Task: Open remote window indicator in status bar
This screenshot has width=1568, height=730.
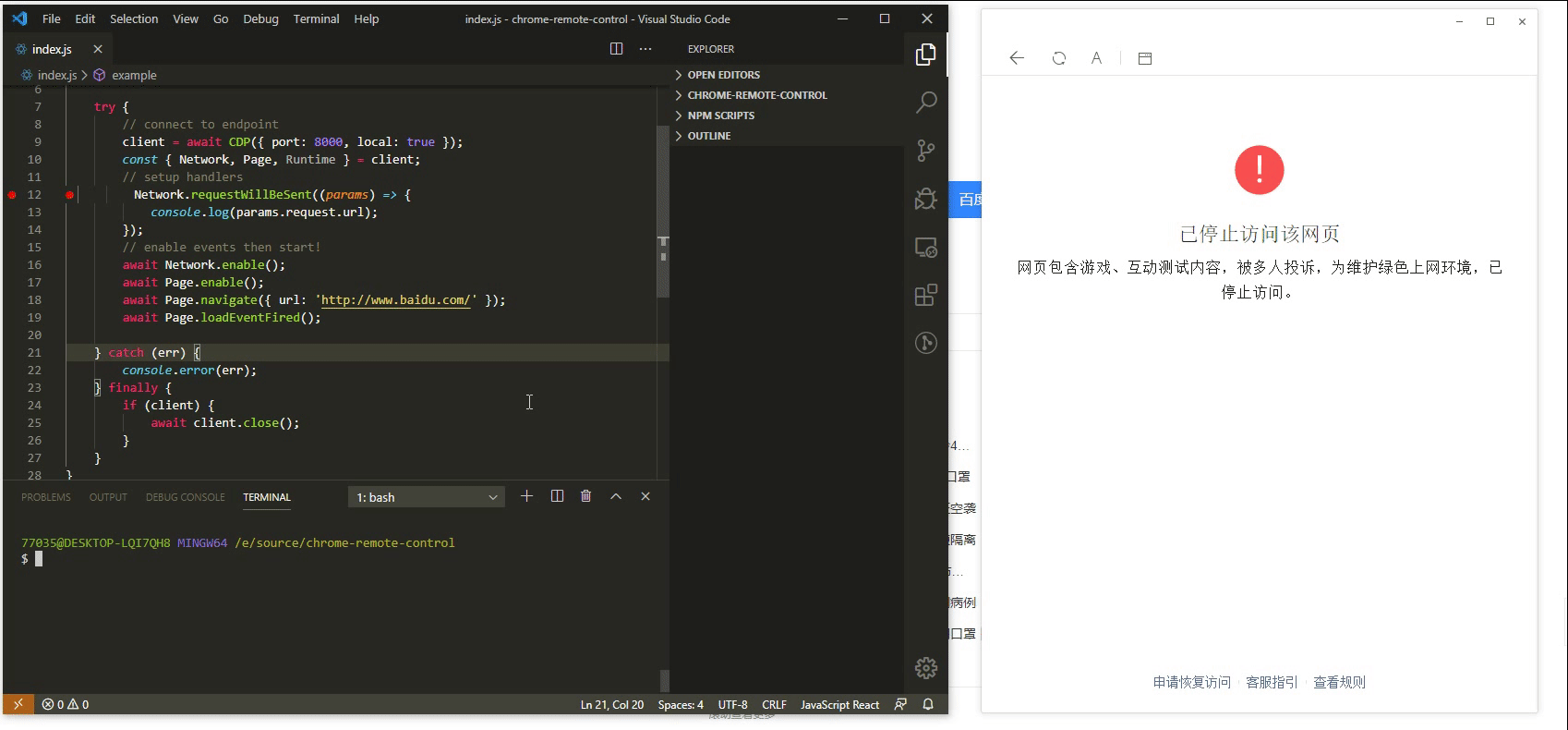Action: tap(18, 704)
